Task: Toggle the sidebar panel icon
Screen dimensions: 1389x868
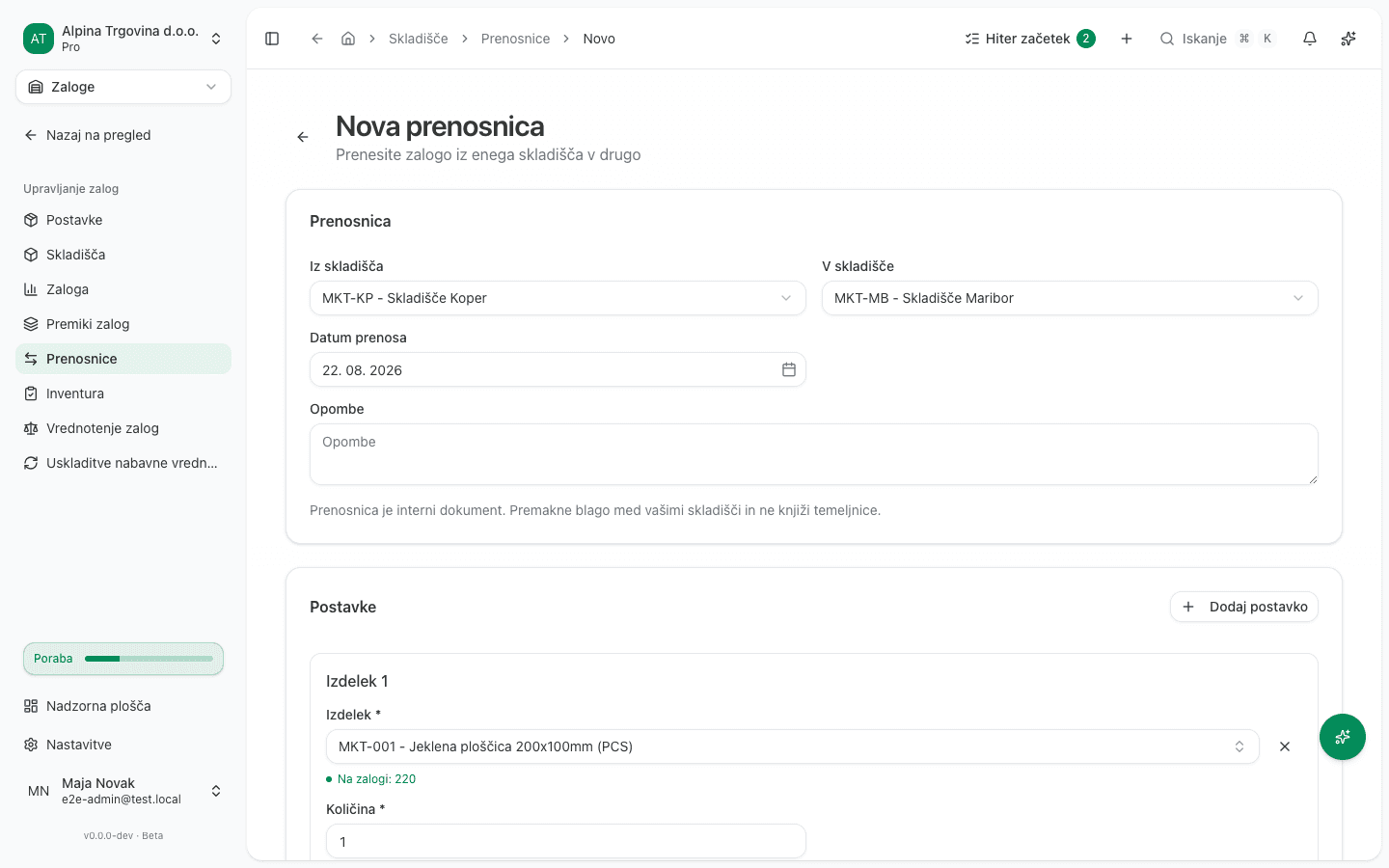Action: point(272,39)
